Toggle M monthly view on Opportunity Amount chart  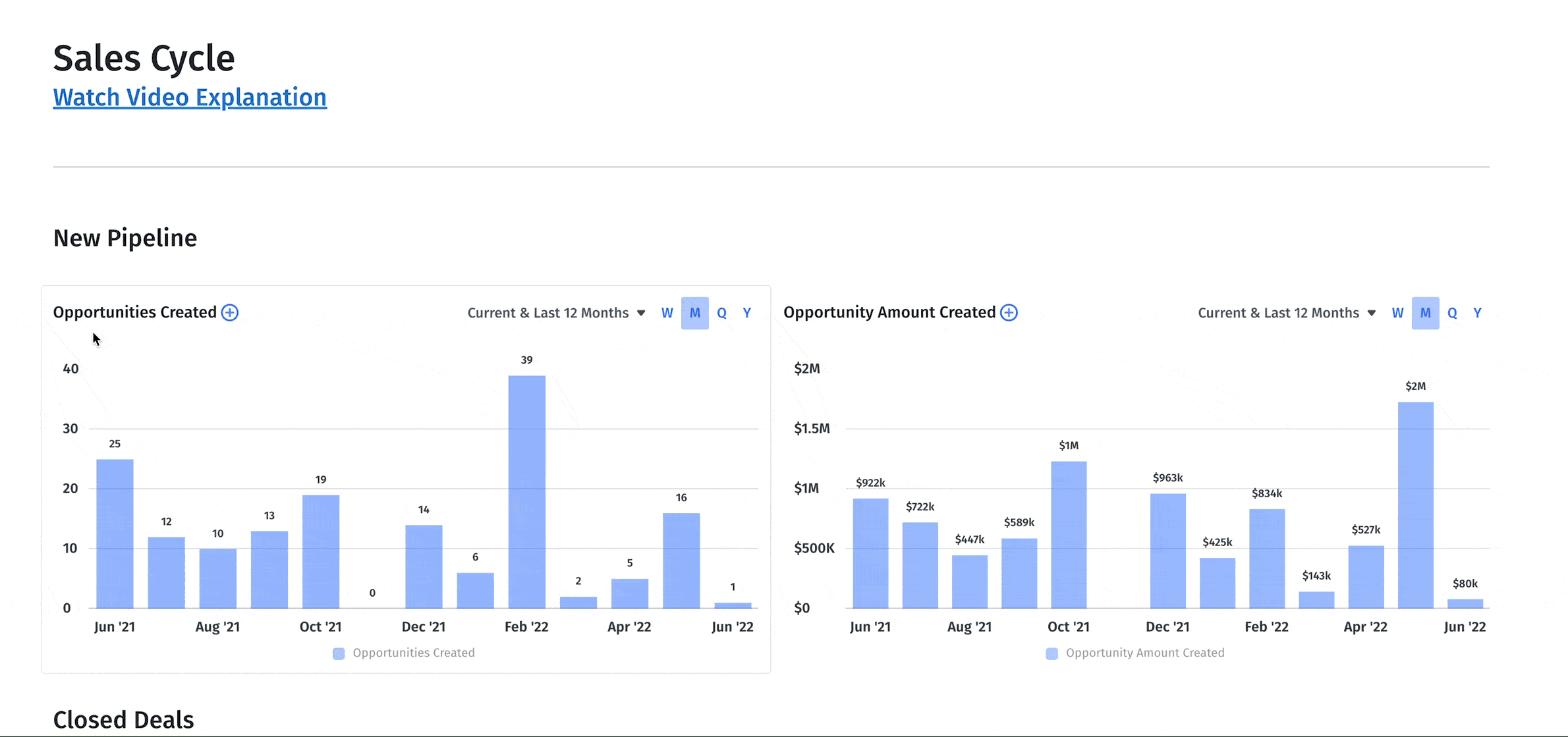(x=1425, y=313)
